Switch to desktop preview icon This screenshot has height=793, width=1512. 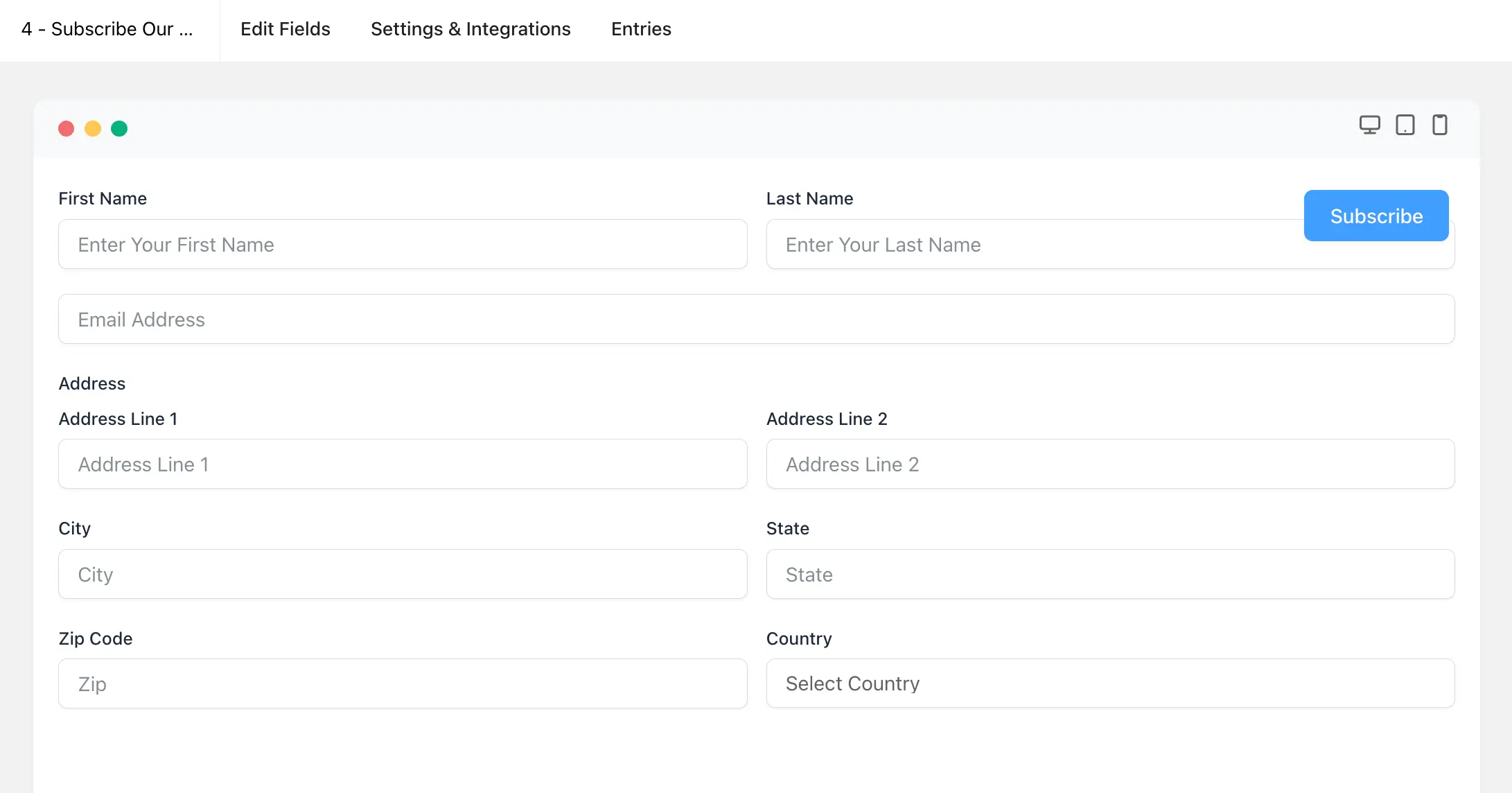point(1369,125)
